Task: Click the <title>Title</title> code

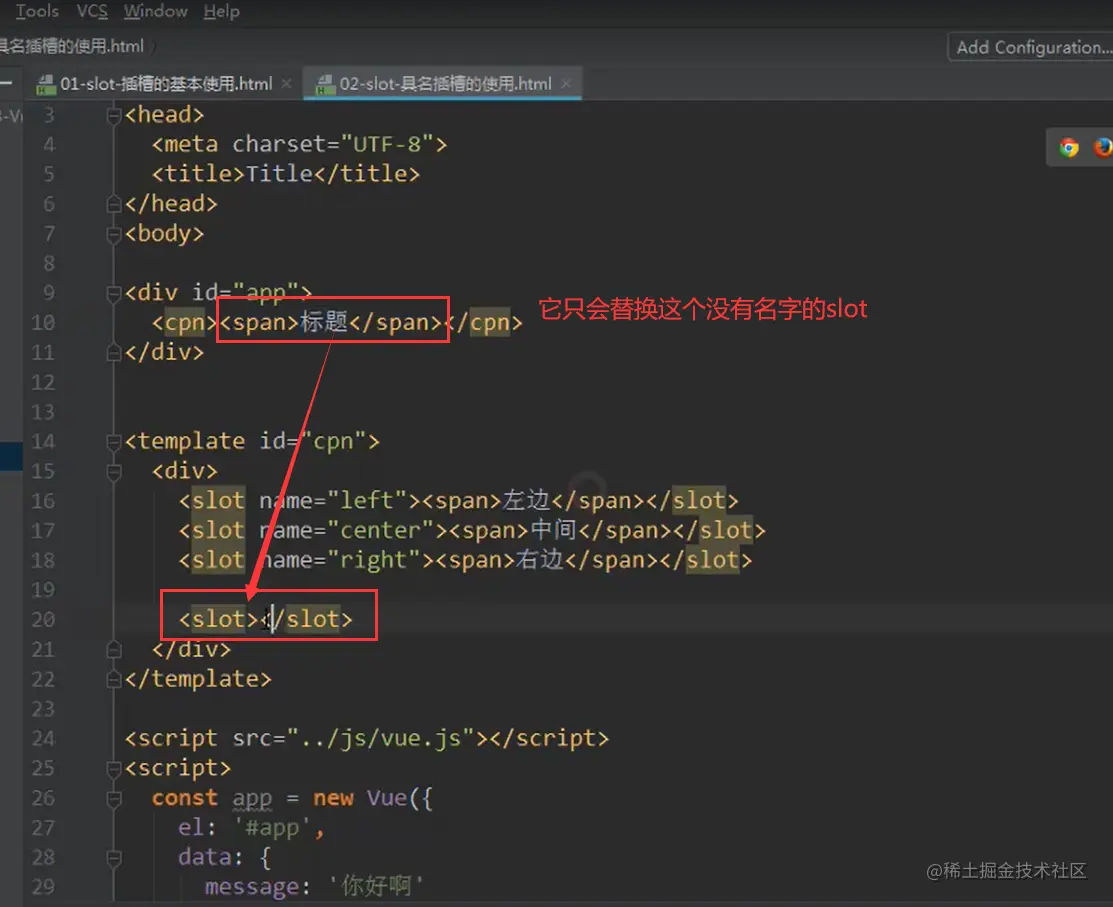Action: coord(286,175)
